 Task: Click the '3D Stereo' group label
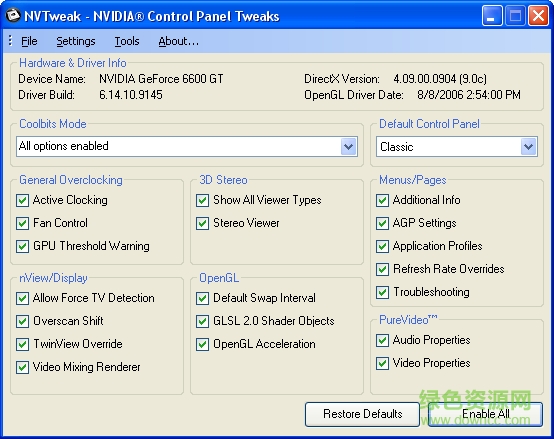[x=223, y=180]
